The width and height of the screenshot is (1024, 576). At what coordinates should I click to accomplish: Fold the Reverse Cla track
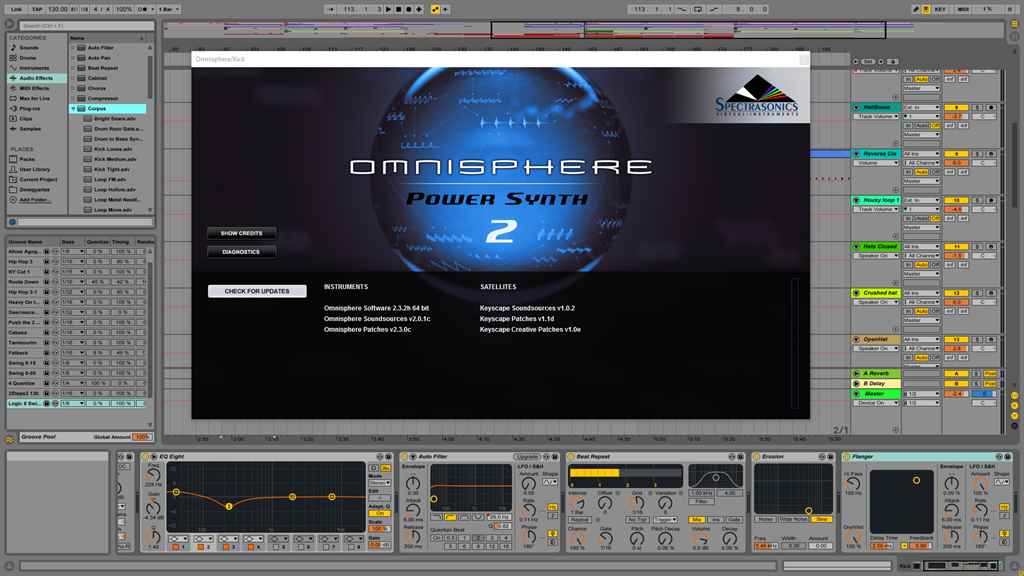click(x=857, y=154)
